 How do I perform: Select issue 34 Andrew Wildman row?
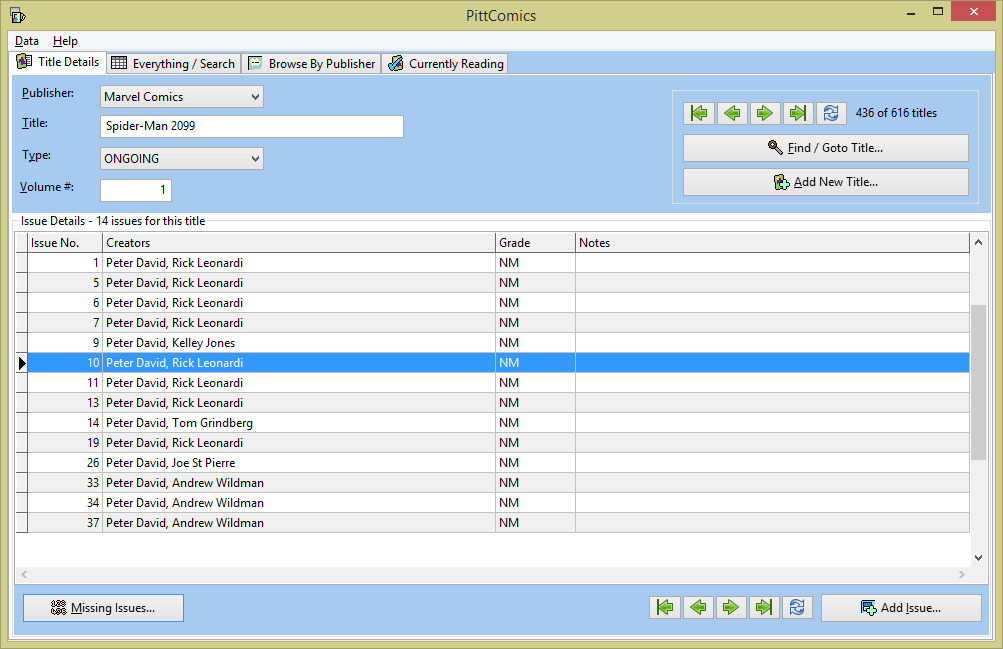(299, 503)
